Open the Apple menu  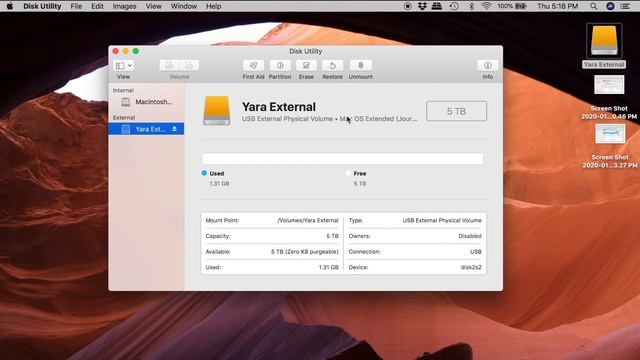click(x=9, y=6)
